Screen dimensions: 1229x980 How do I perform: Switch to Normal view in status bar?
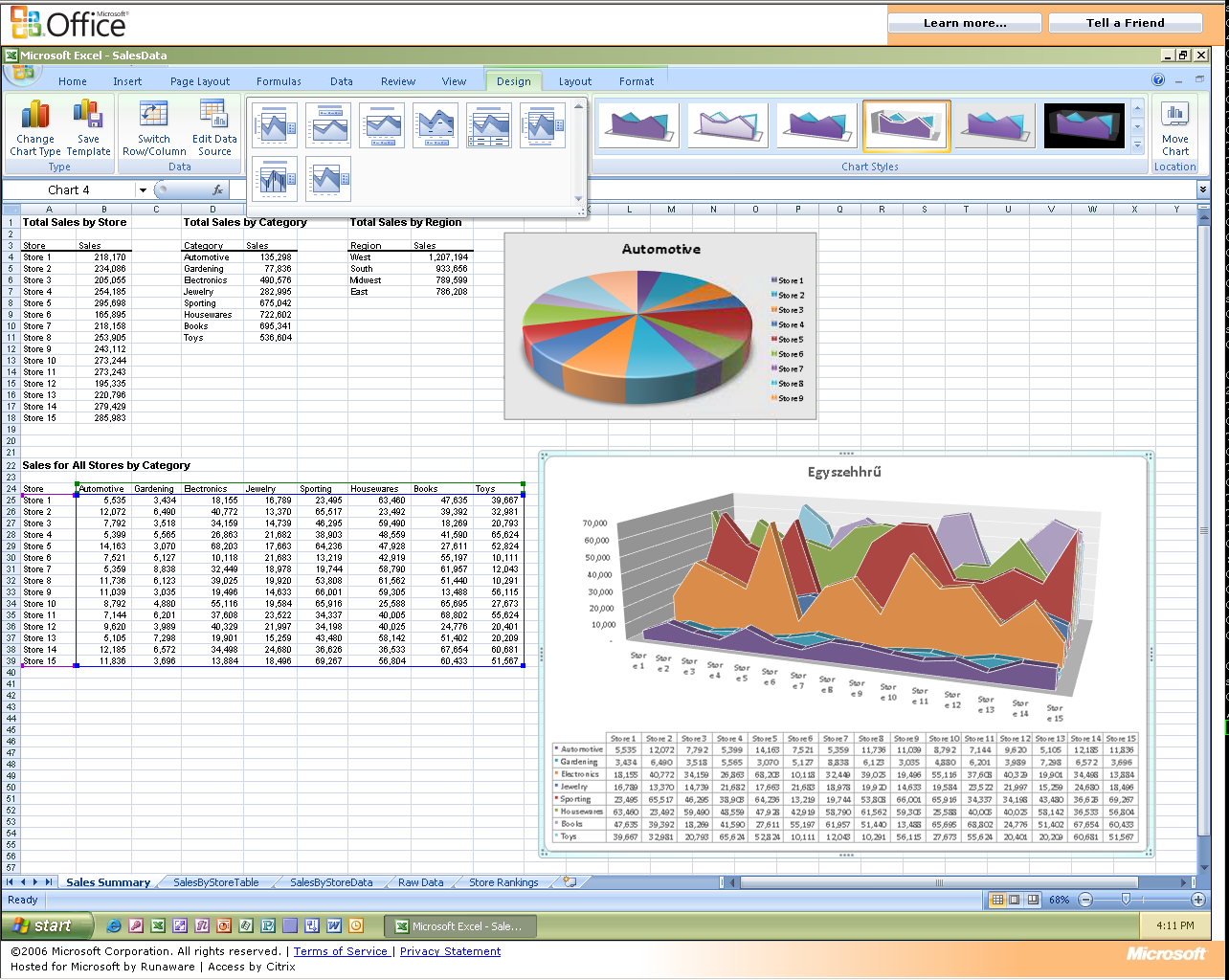point(997,900)
